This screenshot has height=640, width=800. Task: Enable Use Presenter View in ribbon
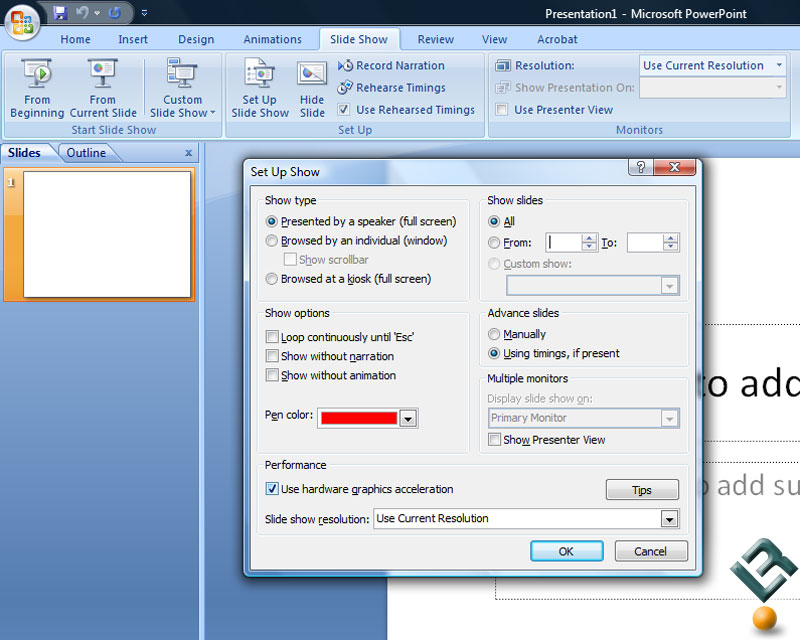pyautogui.click(x=502, y=110)
